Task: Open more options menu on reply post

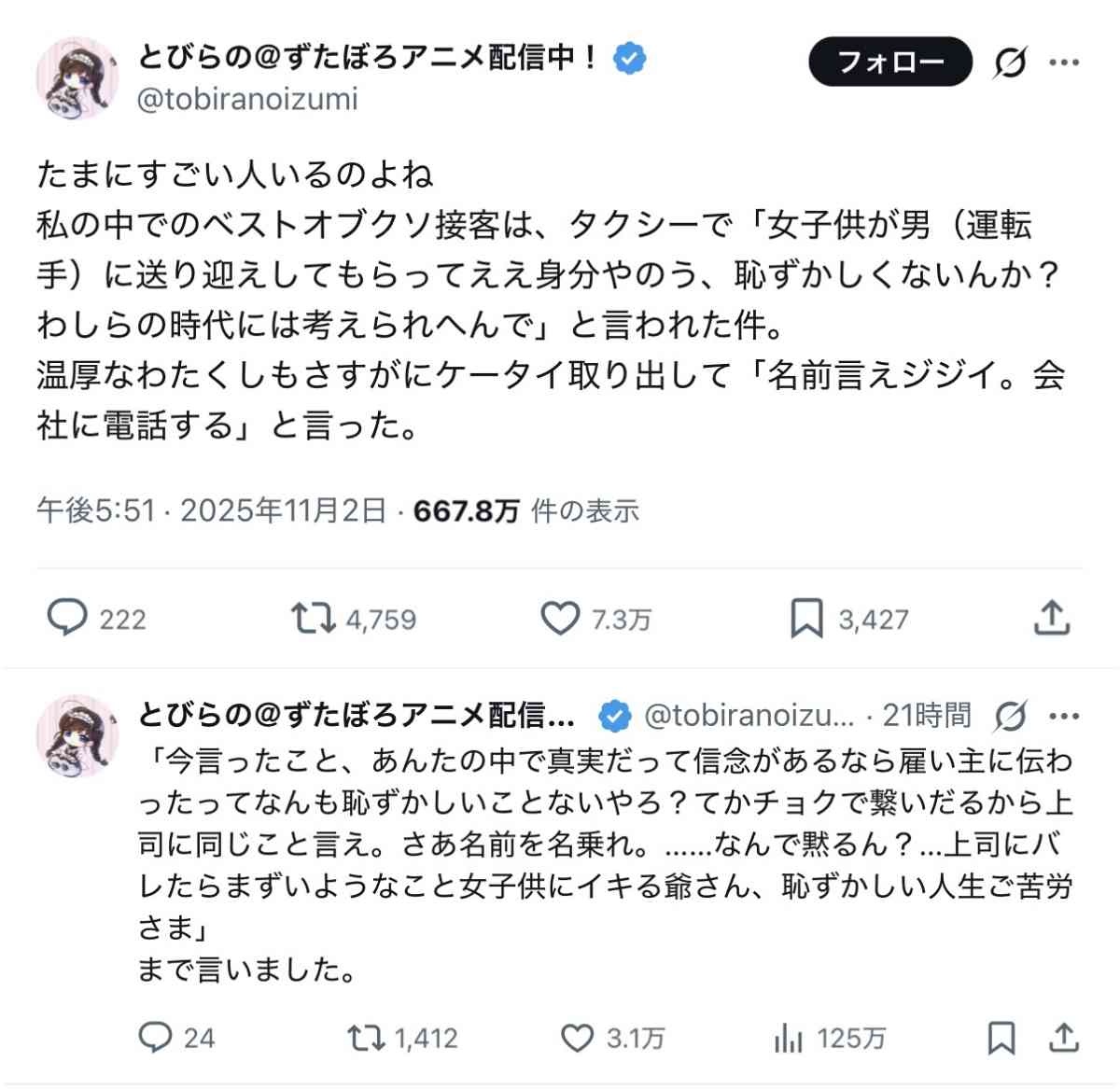Action: click(x=1064, y=717)
